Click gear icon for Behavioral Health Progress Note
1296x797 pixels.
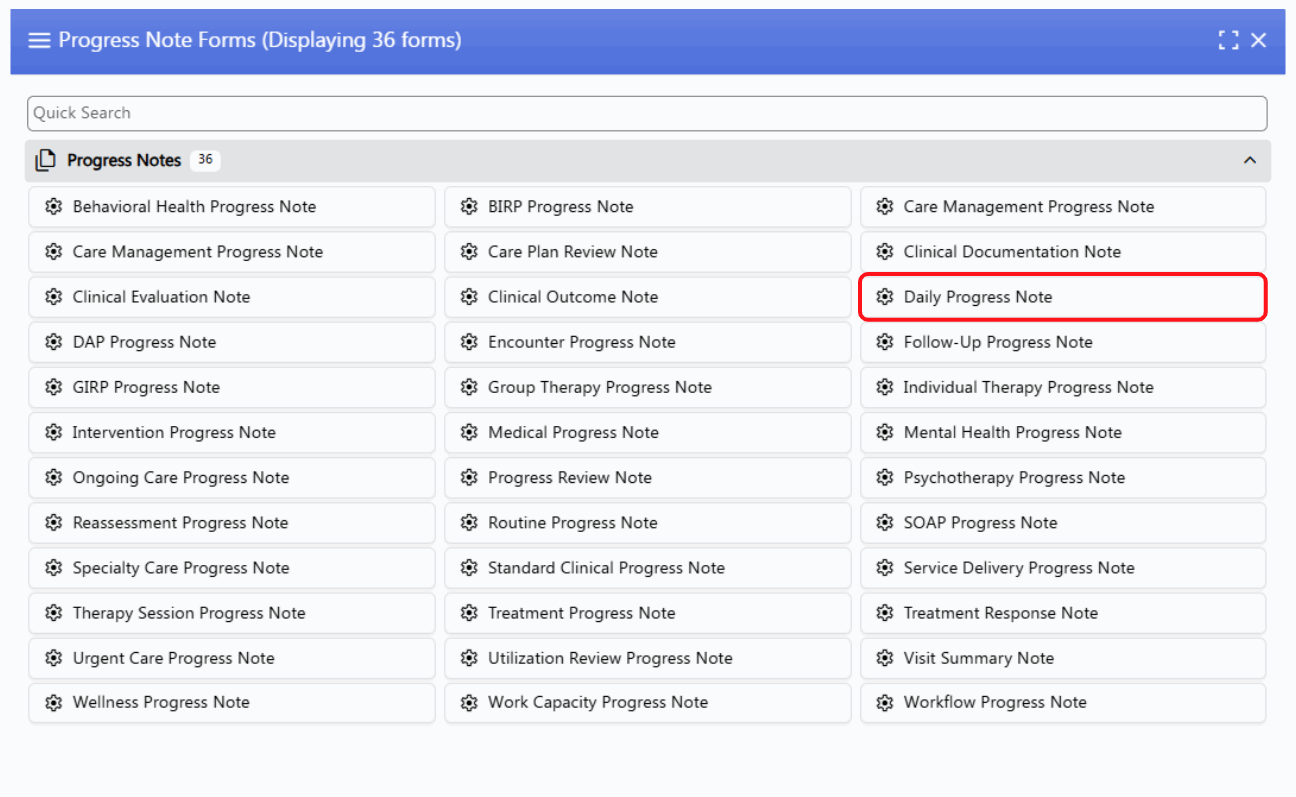coord(54,207)
